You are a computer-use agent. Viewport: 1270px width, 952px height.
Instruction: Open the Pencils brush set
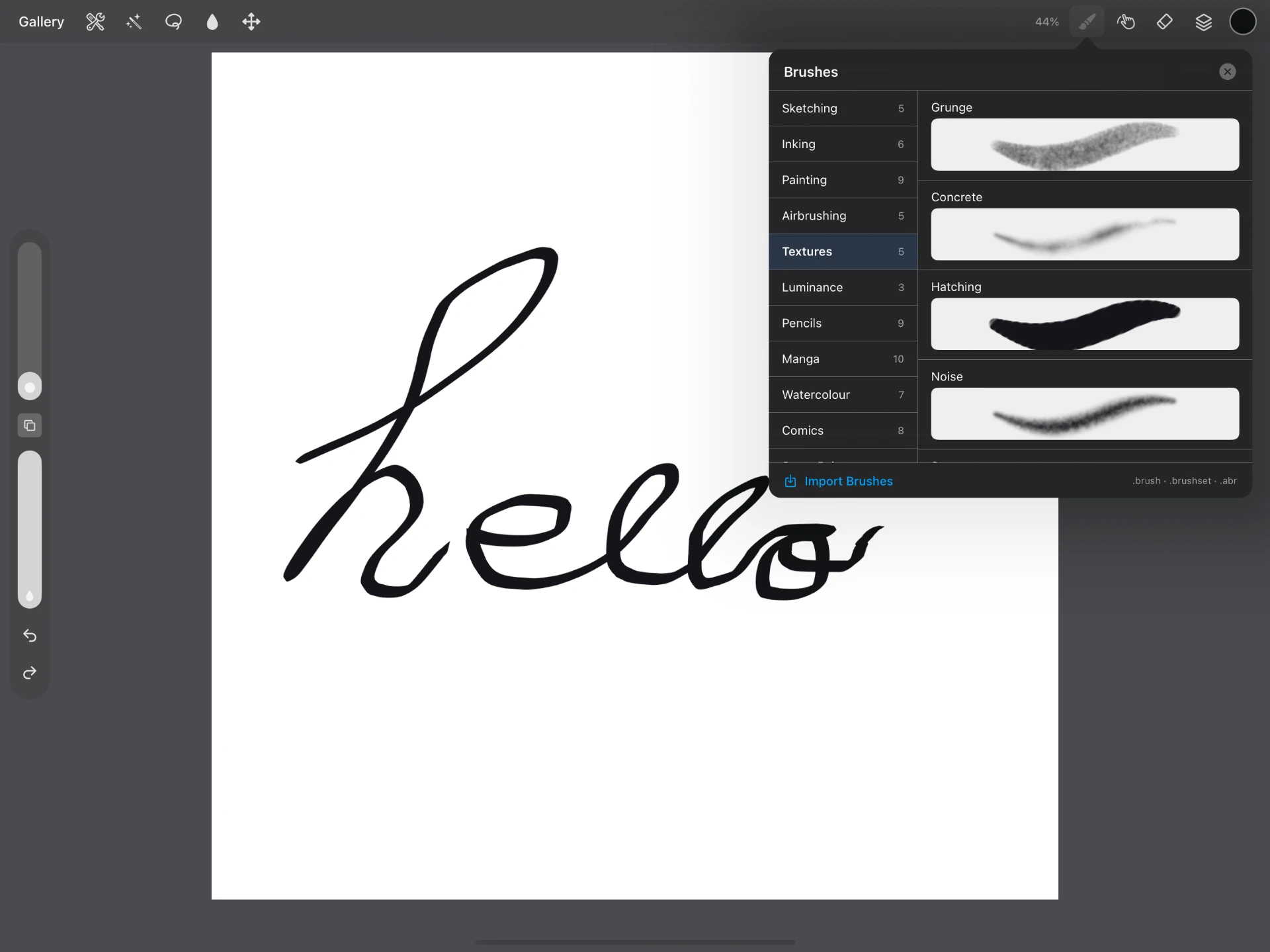click(843, 323)
